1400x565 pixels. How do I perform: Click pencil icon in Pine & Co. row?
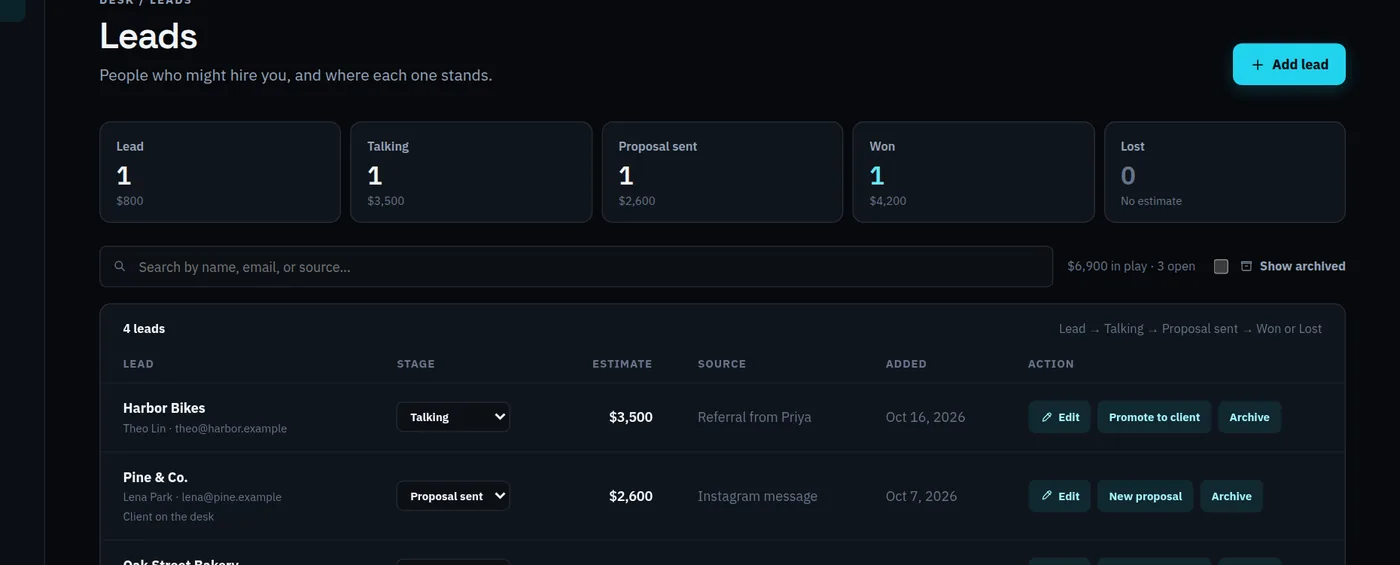click(1047, 495)
